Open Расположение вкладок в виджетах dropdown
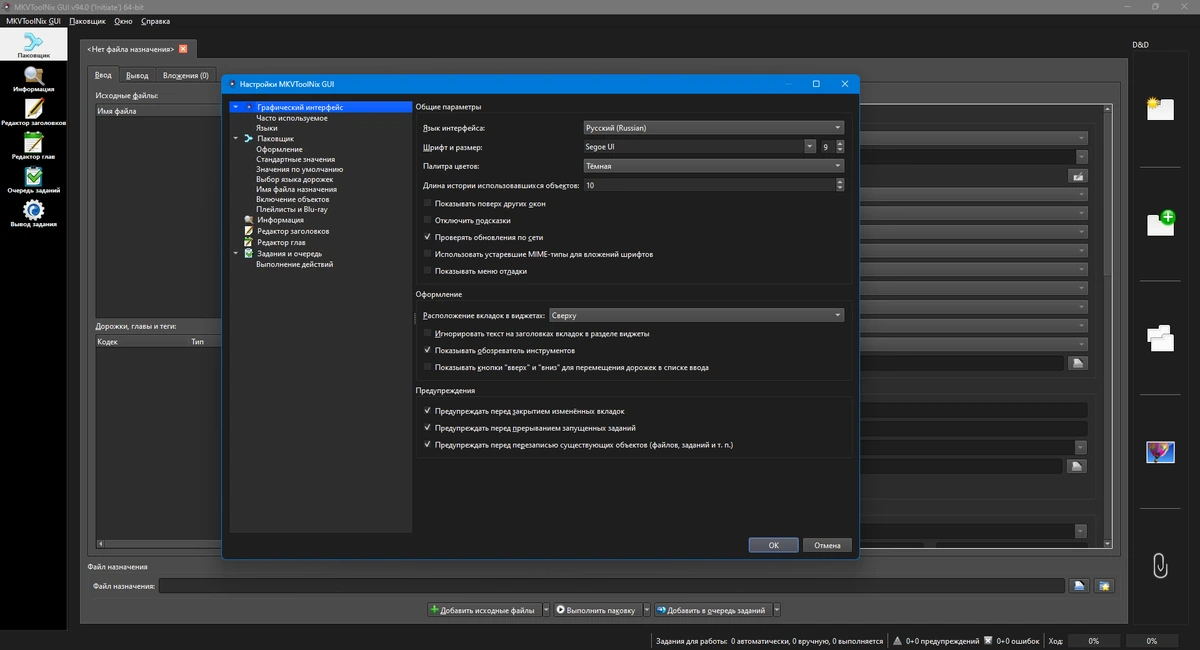 [x=696, y=315]
